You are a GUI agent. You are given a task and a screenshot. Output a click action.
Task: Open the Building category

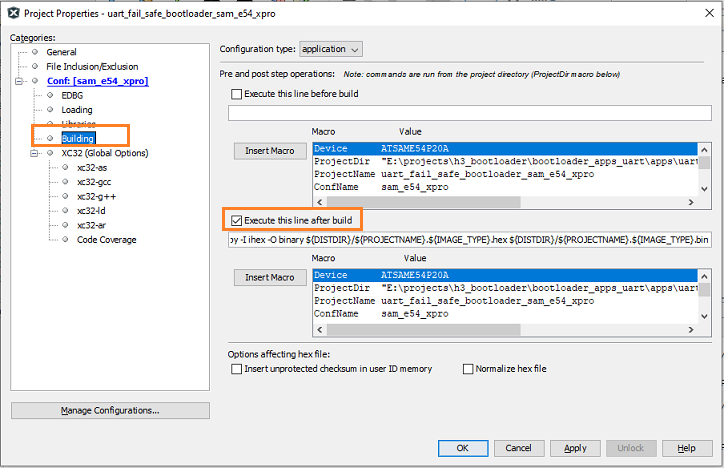coord(78,138)
